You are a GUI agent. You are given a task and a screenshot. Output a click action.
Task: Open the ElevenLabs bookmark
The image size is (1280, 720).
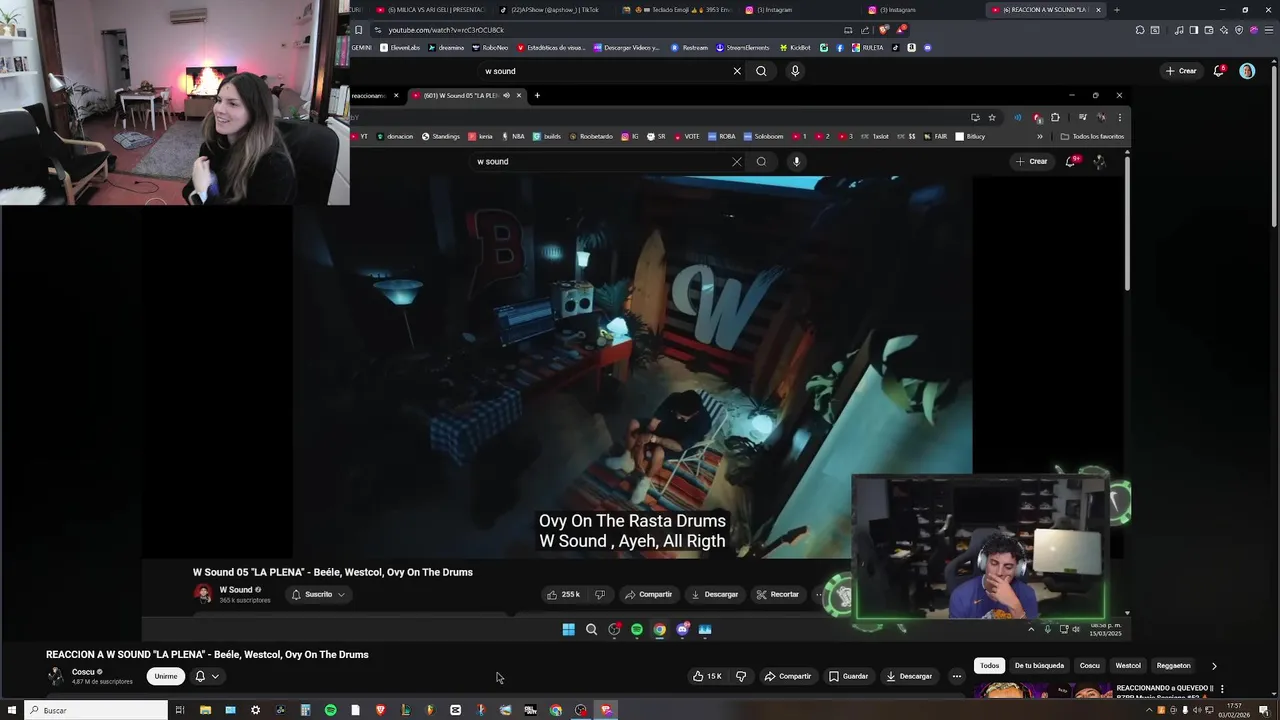(x=400, y=47)
